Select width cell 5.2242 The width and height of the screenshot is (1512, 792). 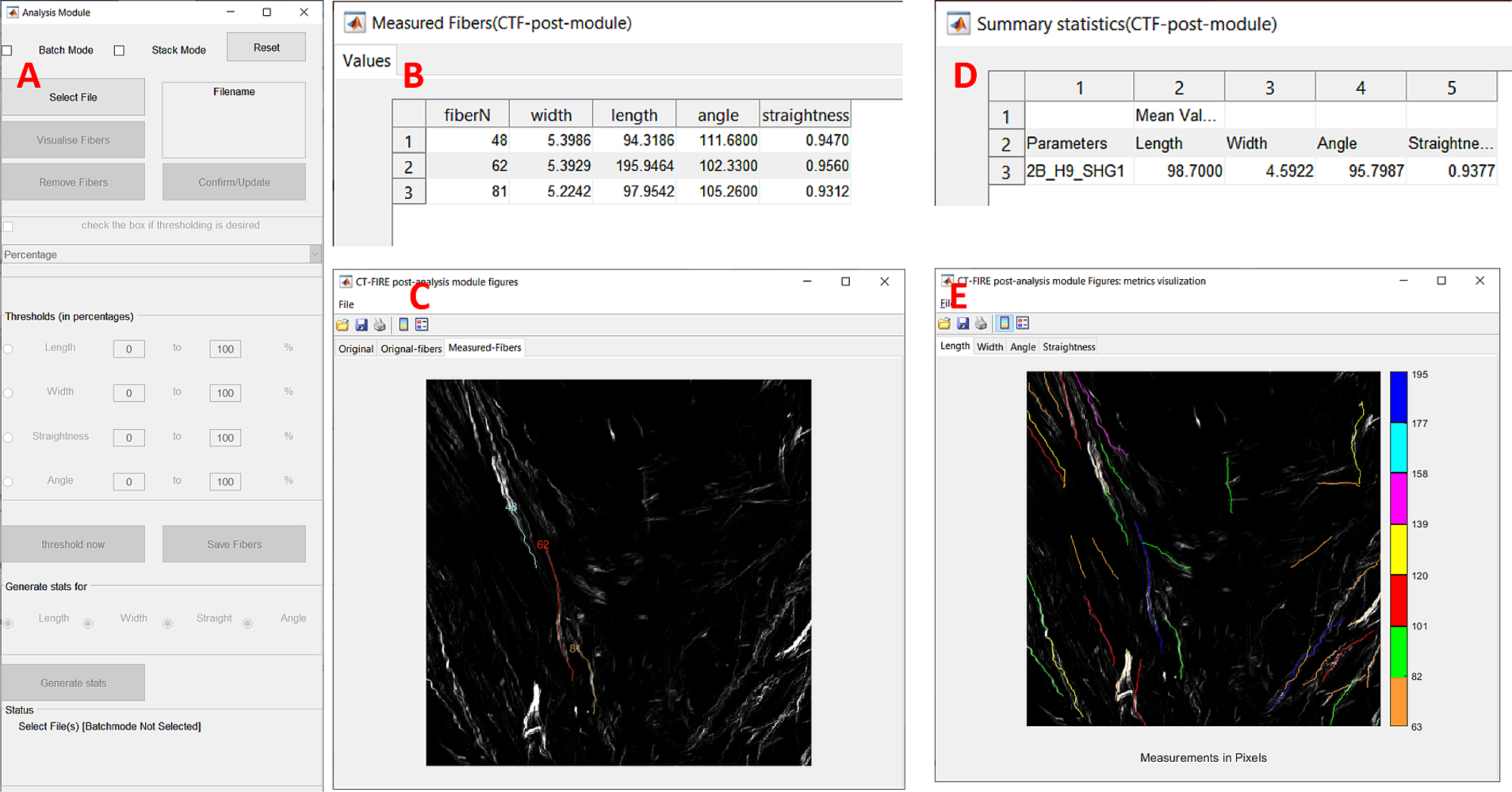550,191
